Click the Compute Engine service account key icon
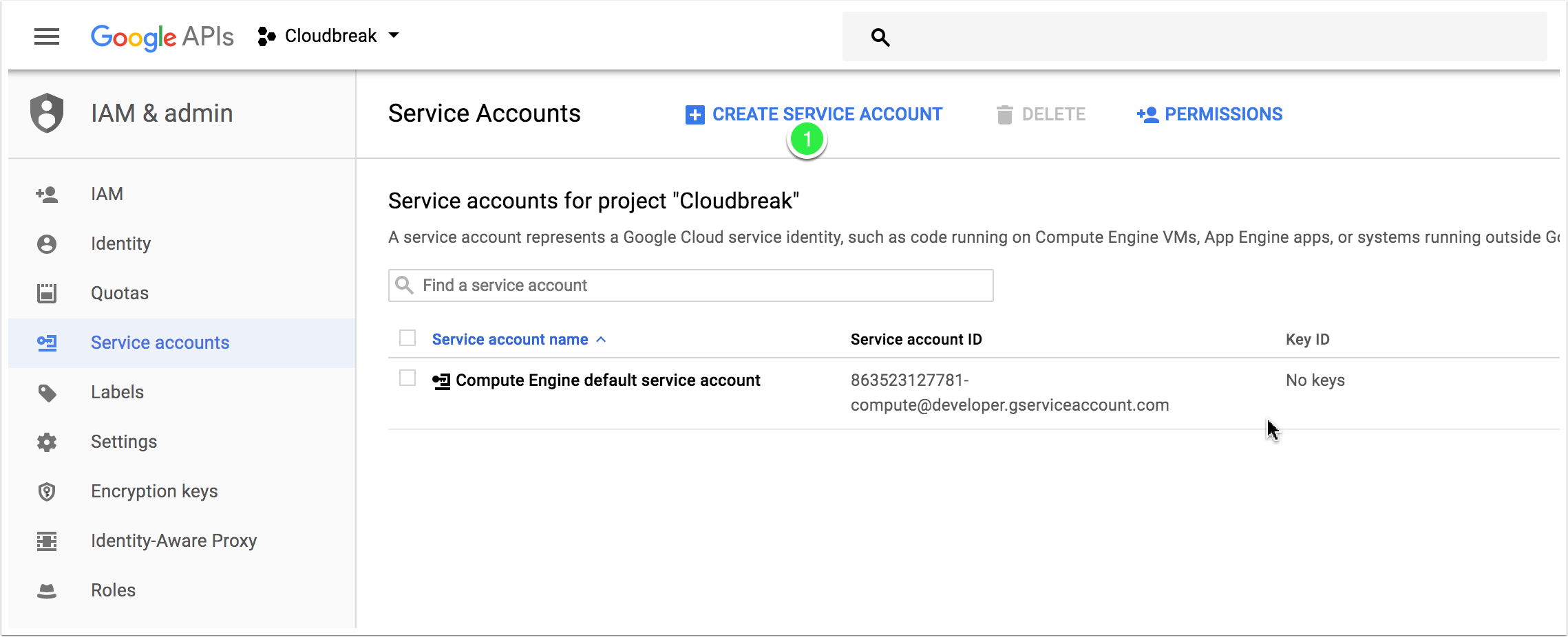The image size is (1568, 637). point(441,380)
